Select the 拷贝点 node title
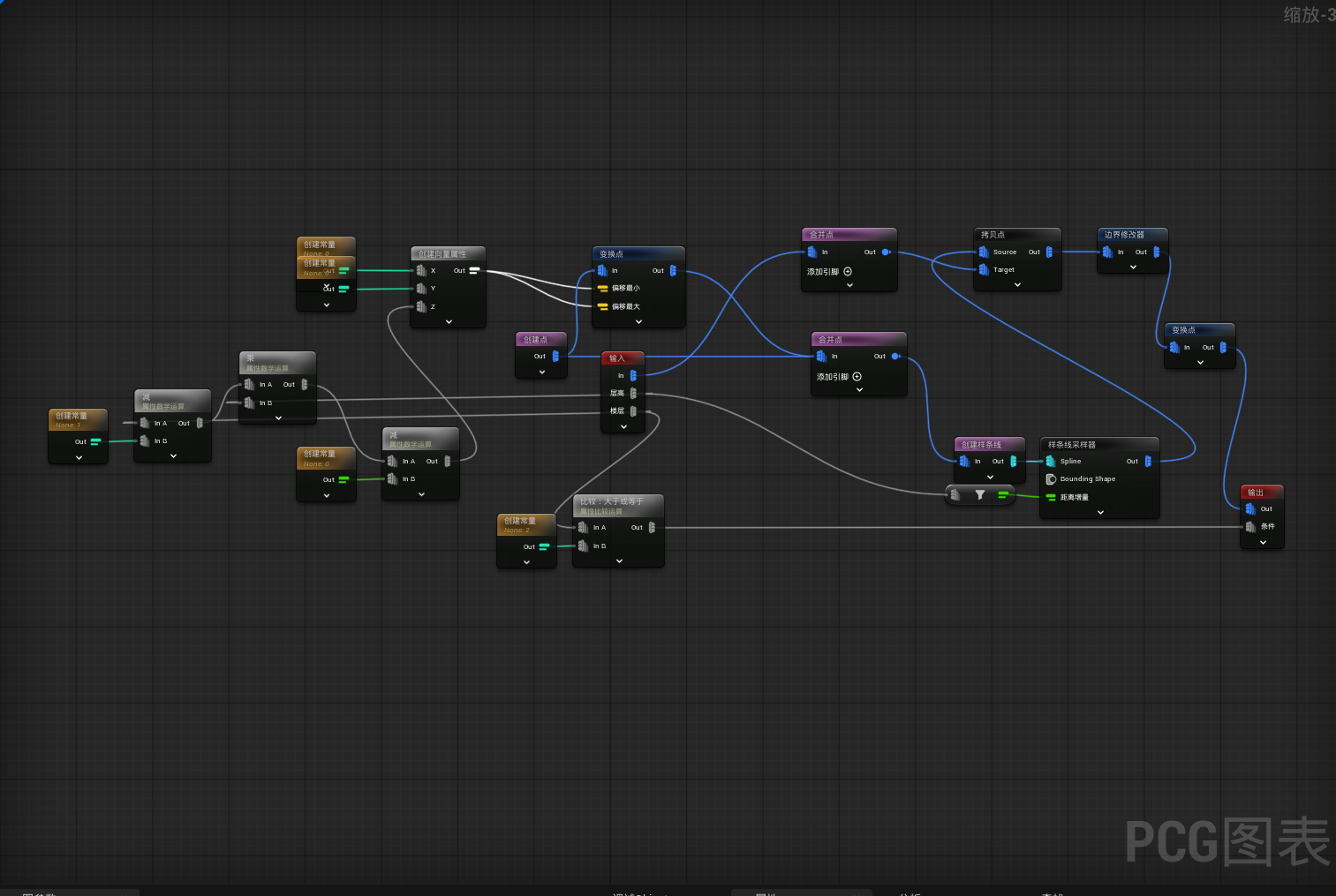This screenshot has height=896, width=1336. (993, 235)
